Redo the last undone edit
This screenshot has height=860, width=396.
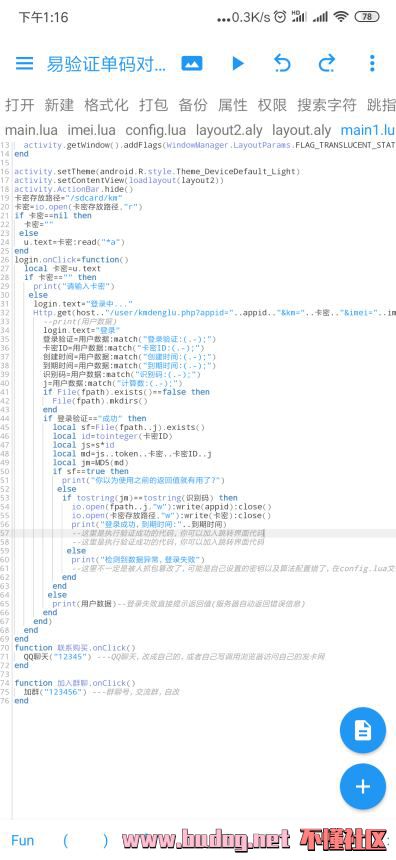(327, 64)
